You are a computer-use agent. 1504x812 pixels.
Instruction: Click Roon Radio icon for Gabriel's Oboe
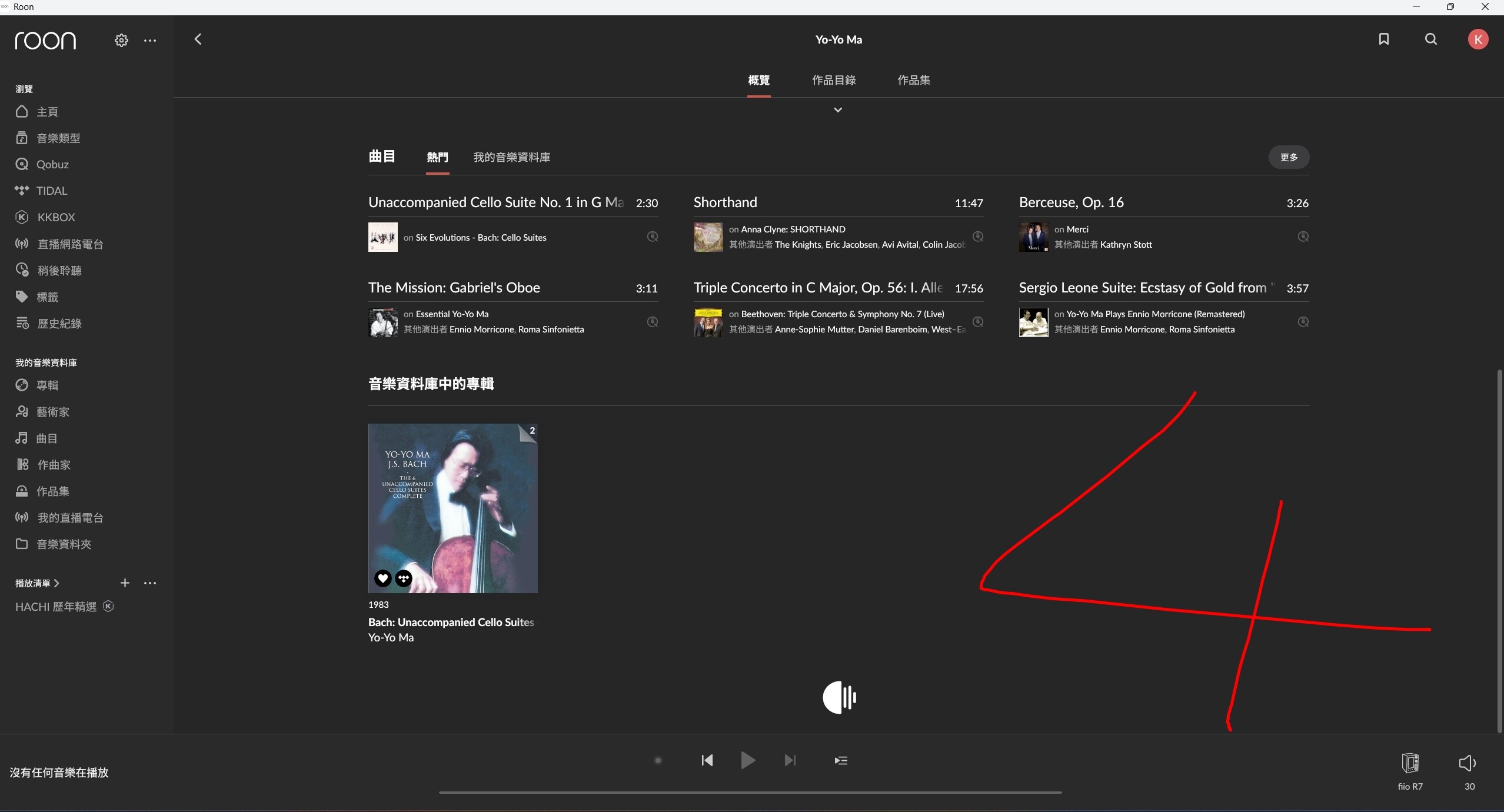click(653, 322)
